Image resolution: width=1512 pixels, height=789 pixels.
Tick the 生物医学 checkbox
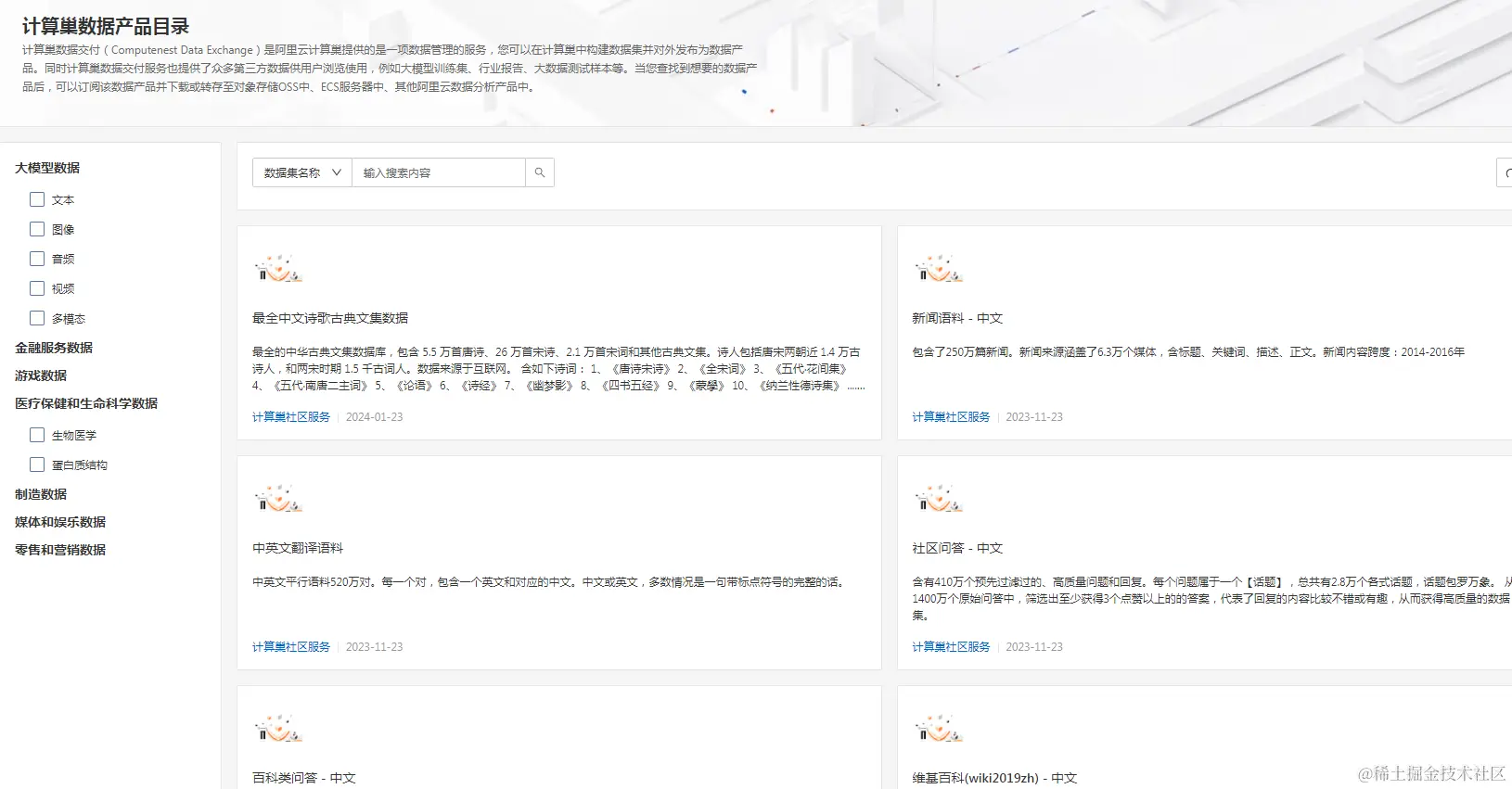(37, 435)
